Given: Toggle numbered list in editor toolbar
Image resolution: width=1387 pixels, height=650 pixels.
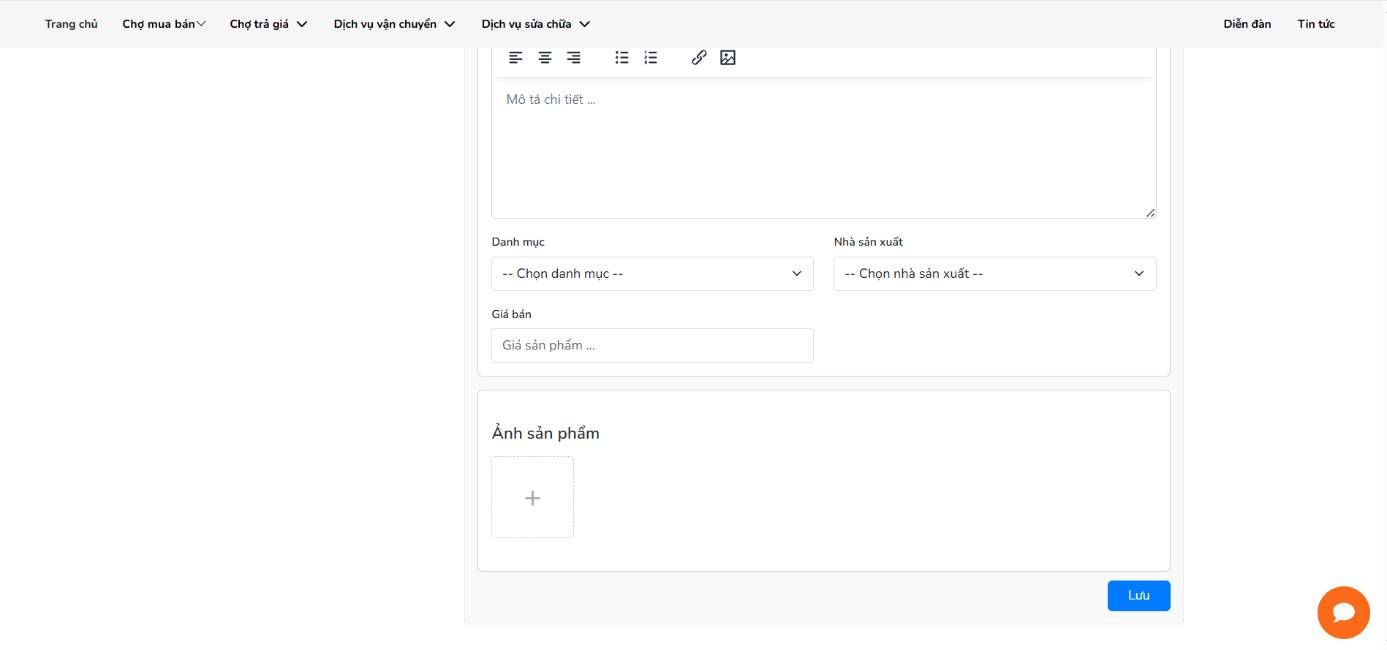Looking at the screenshot, I should pos(651,58).
